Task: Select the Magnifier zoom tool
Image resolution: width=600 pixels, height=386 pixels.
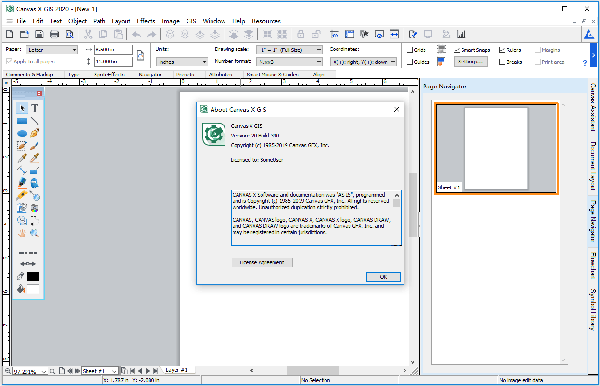Action: 34,233
